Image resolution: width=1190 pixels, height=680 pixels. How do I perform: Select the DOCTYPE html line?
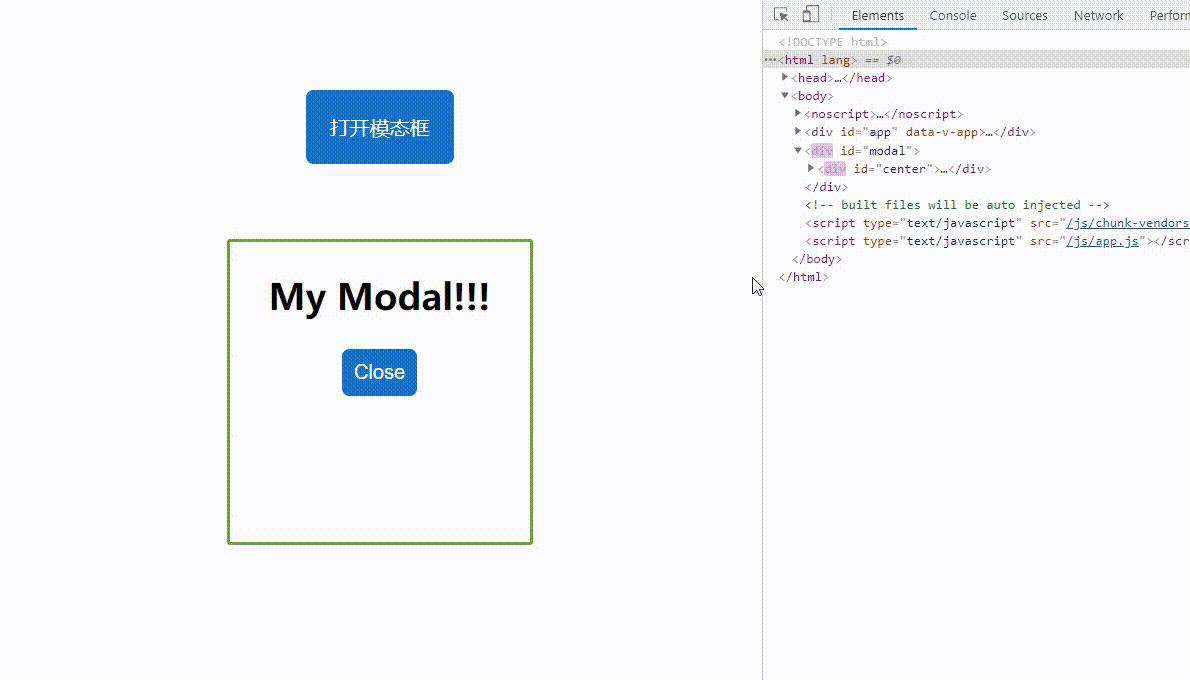[x=833, y=42]
